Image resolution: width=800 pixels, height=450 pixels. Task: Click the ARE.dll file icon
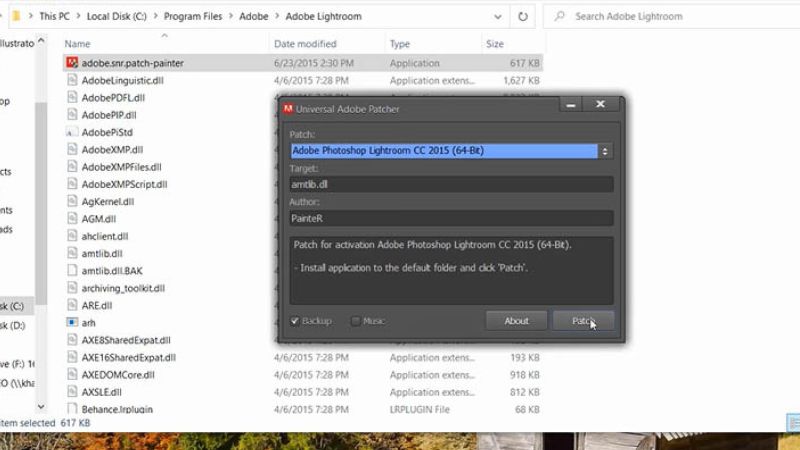tap(72, 305)
